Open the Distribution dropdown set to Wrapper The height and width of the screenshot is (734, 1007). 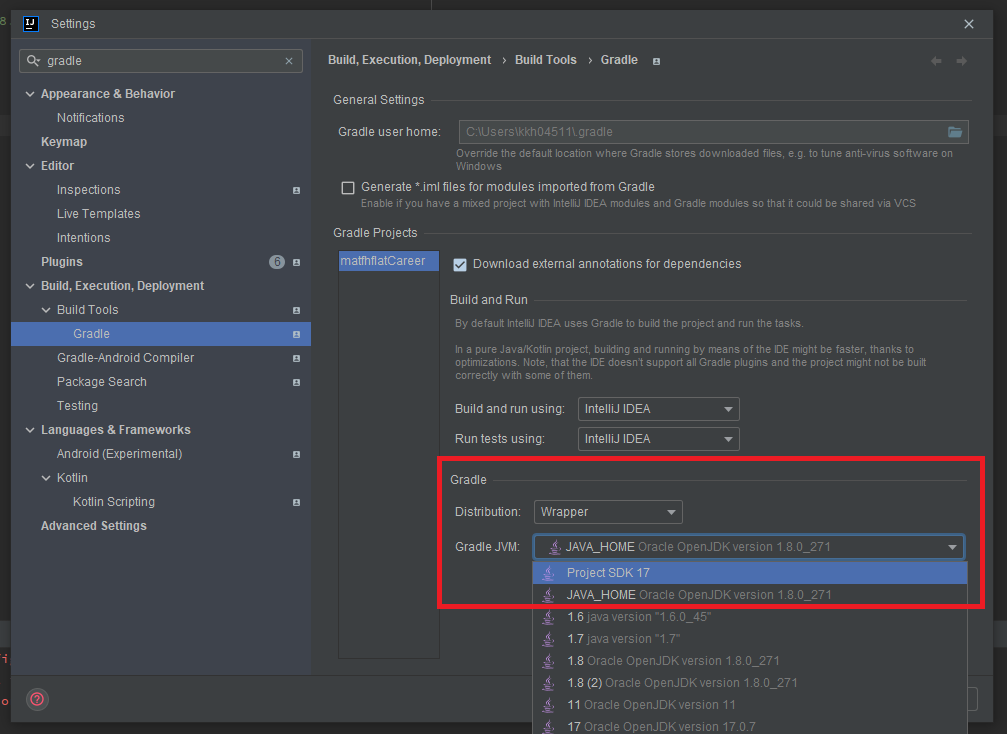[x=607, y=512]
